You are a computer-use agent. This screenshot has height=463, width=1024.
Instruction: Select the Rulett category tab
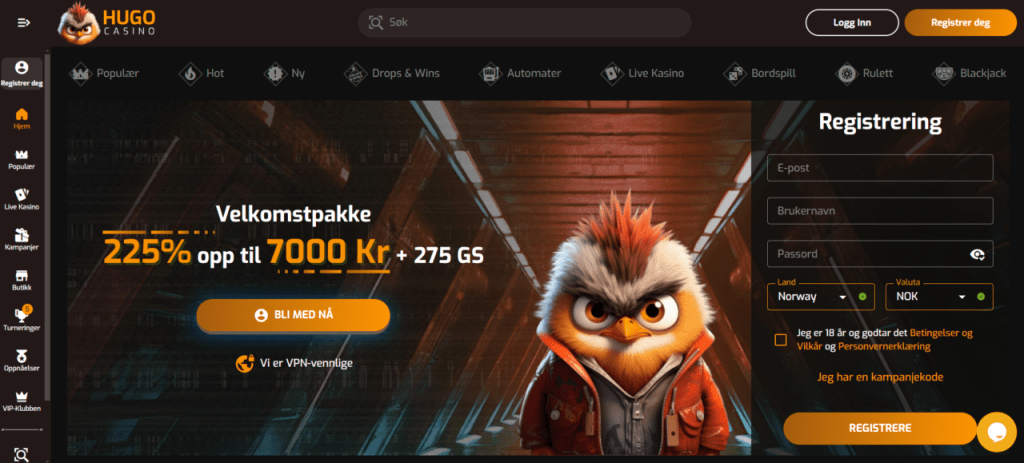coord(866,73)
